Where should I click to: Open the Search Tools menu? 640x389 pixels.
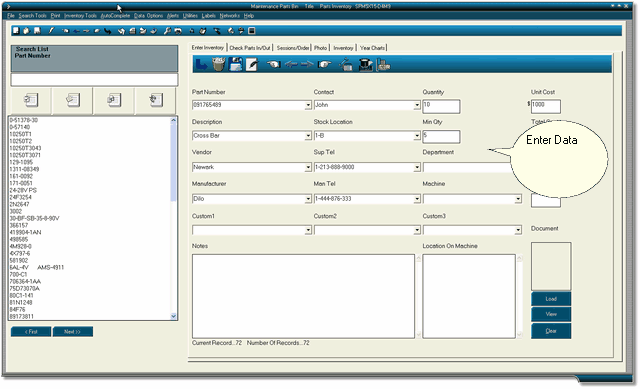tap(33, 16)
